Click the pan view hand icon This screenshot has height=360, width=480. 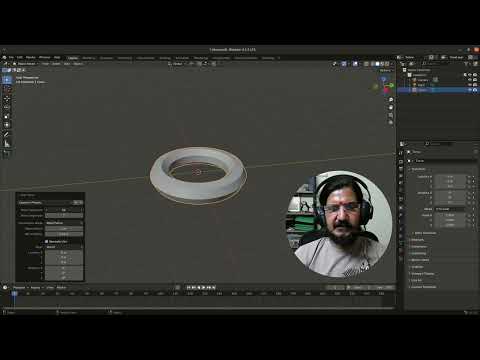click(x=391, y=107)
